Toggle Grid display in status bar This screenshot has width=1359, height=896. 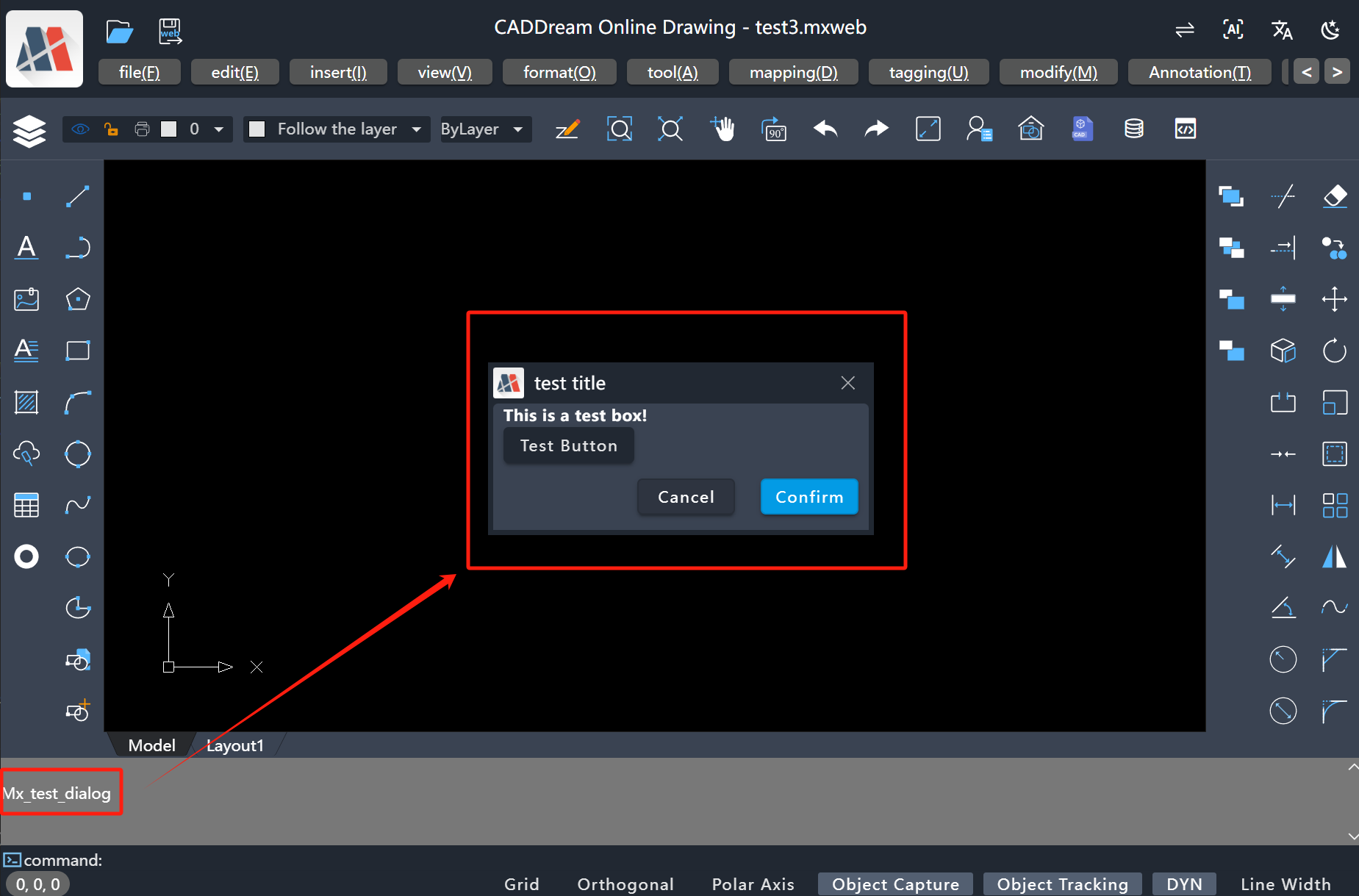pos(521,884)
